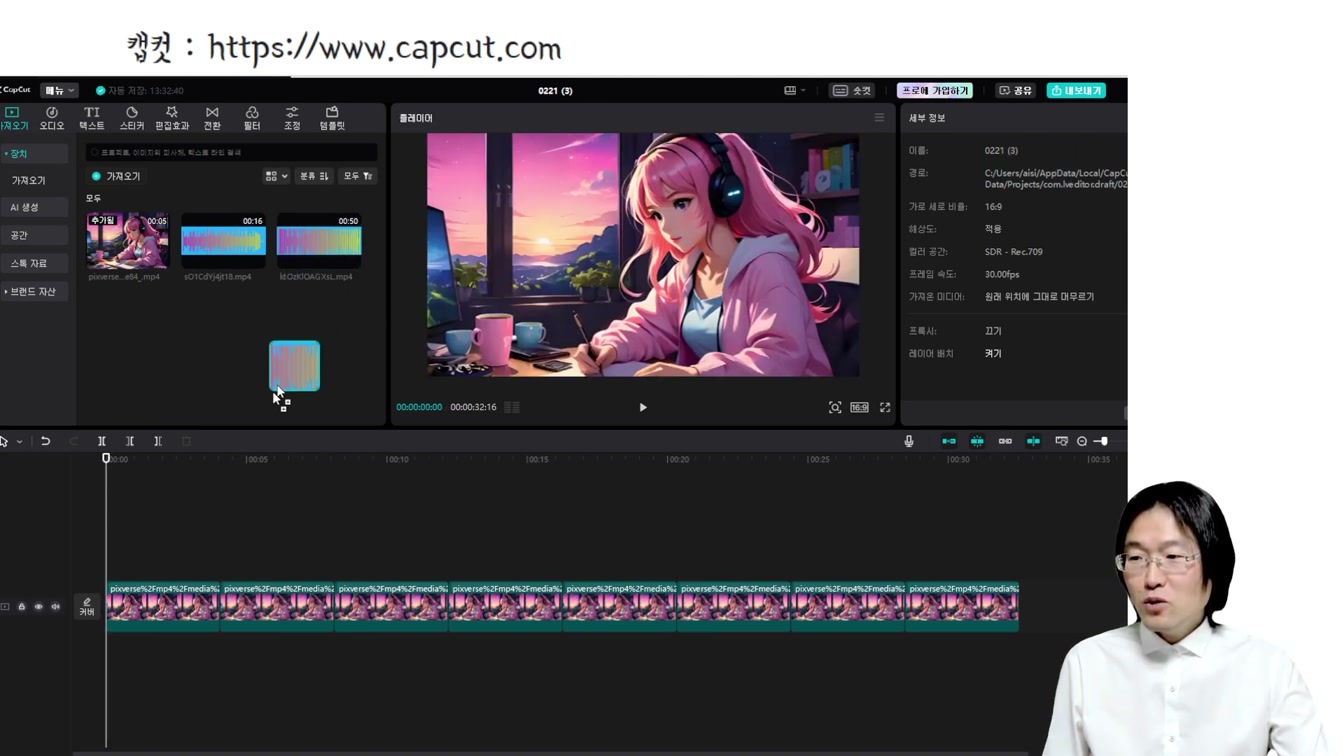Toggle main track magnet

(949, 441)
